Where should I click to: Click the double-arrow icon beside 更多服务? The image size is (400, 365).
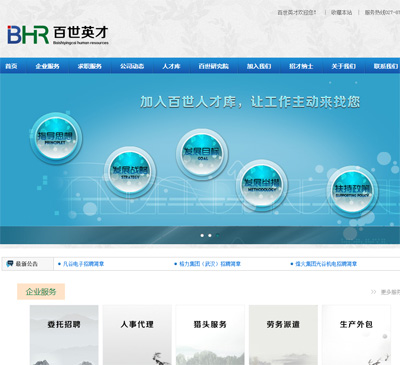tap(374, 292)
